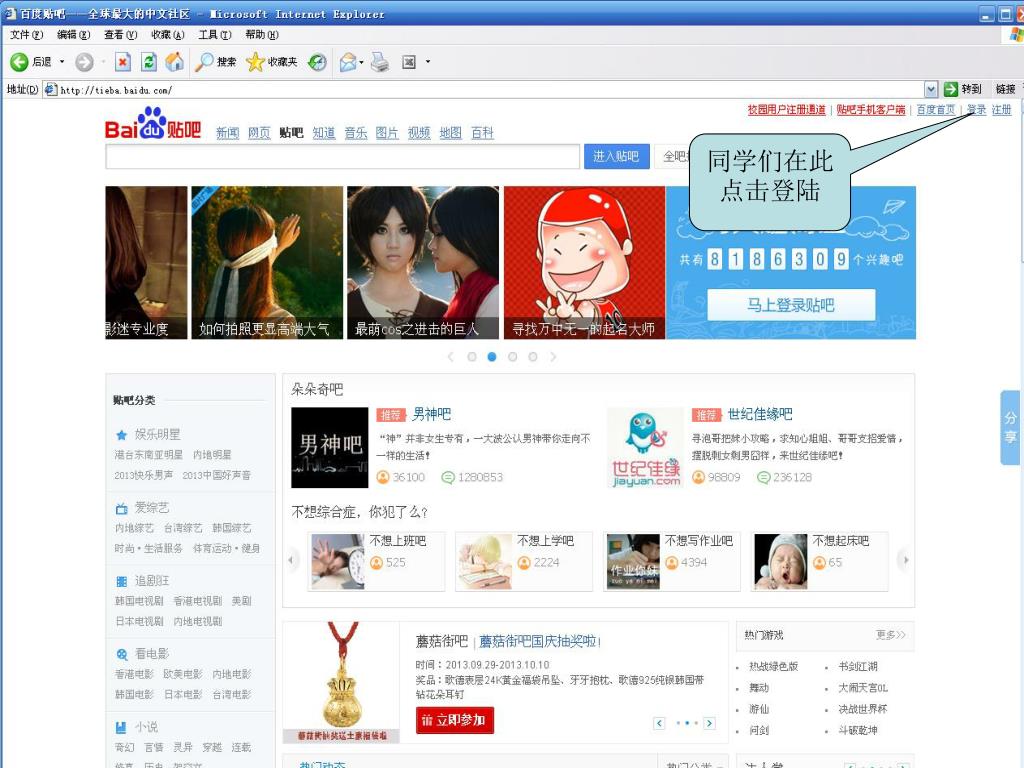
Task: Click the 百科 navigation link
Action: tap(482, 133)
